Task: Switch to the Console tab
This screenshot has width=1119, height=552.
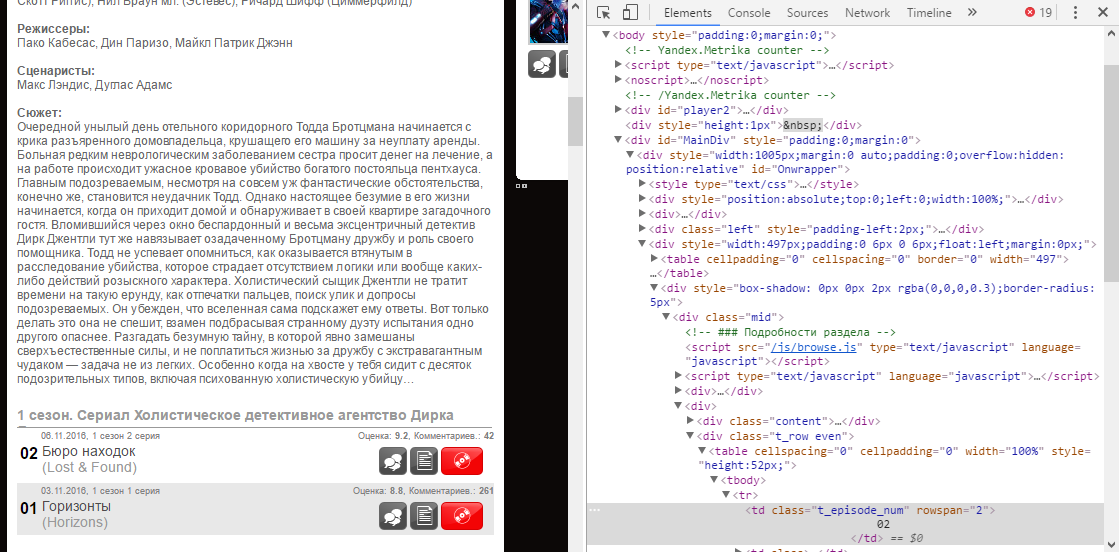Action: coord(749,13)
